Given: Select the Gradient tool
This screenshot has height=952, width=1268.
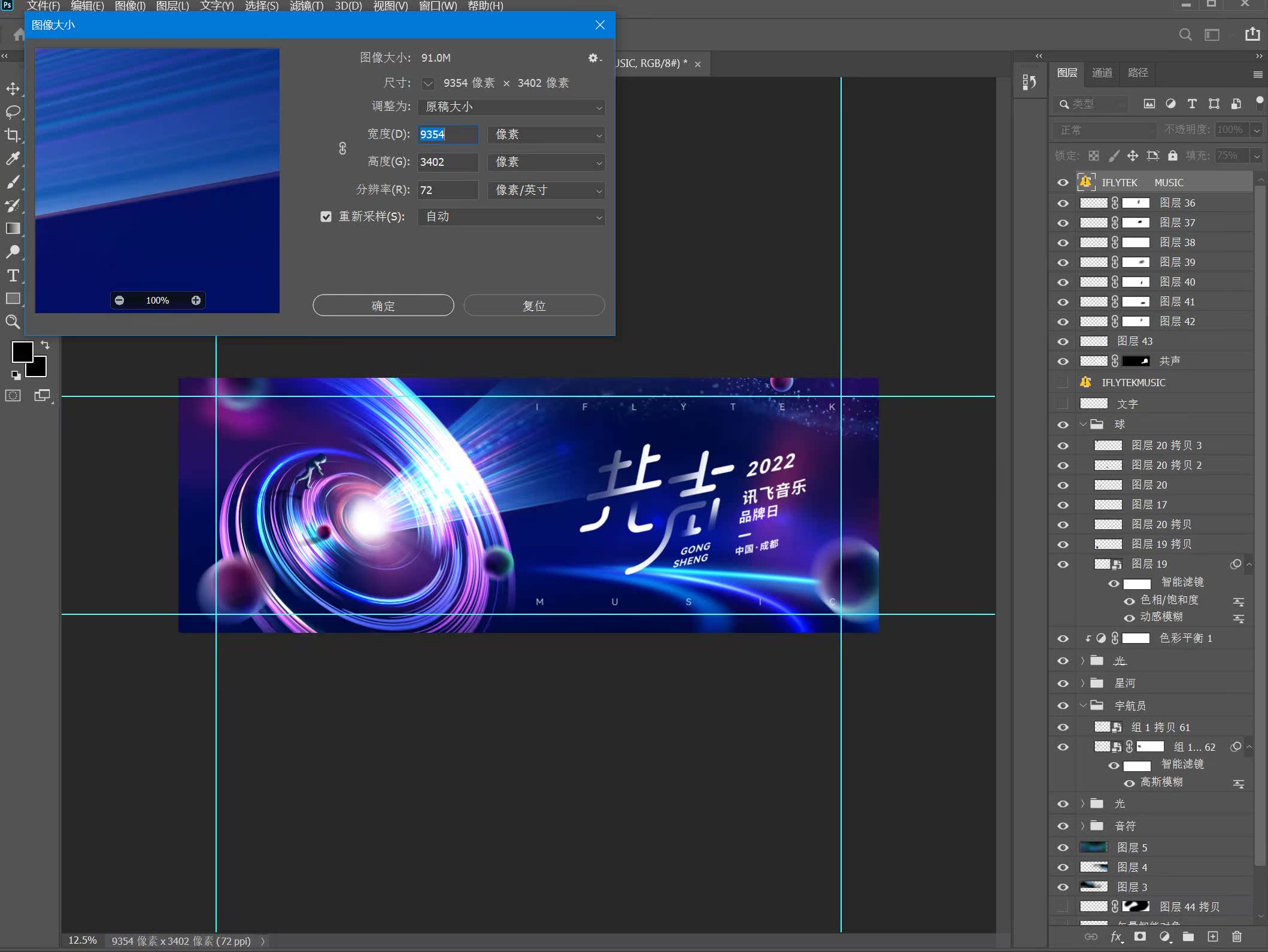Looking at the screenshot, I should coord(13,229).
